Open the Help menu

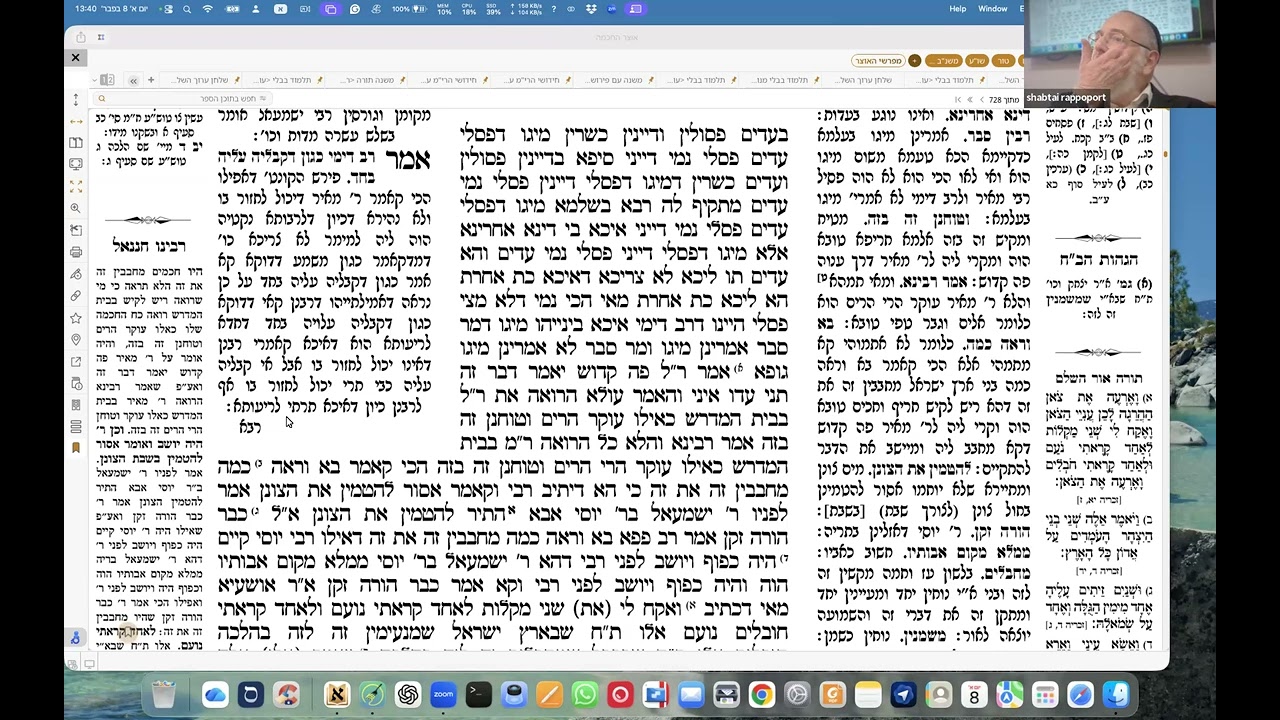click(x=958, y=8)
